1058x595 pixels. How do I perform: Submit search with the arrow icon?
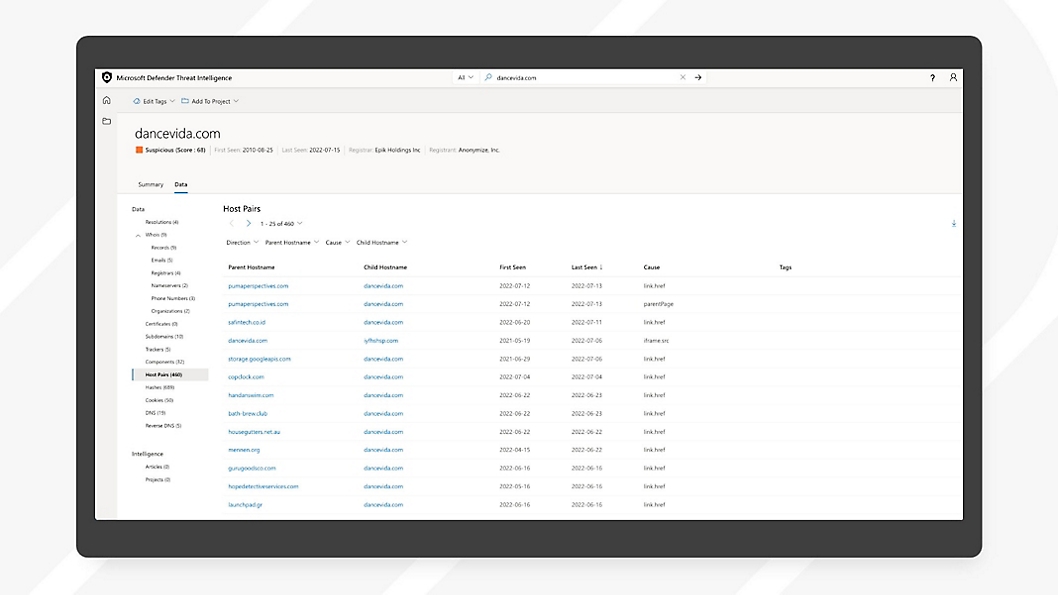pyautogui.click(x=698, y=77)
